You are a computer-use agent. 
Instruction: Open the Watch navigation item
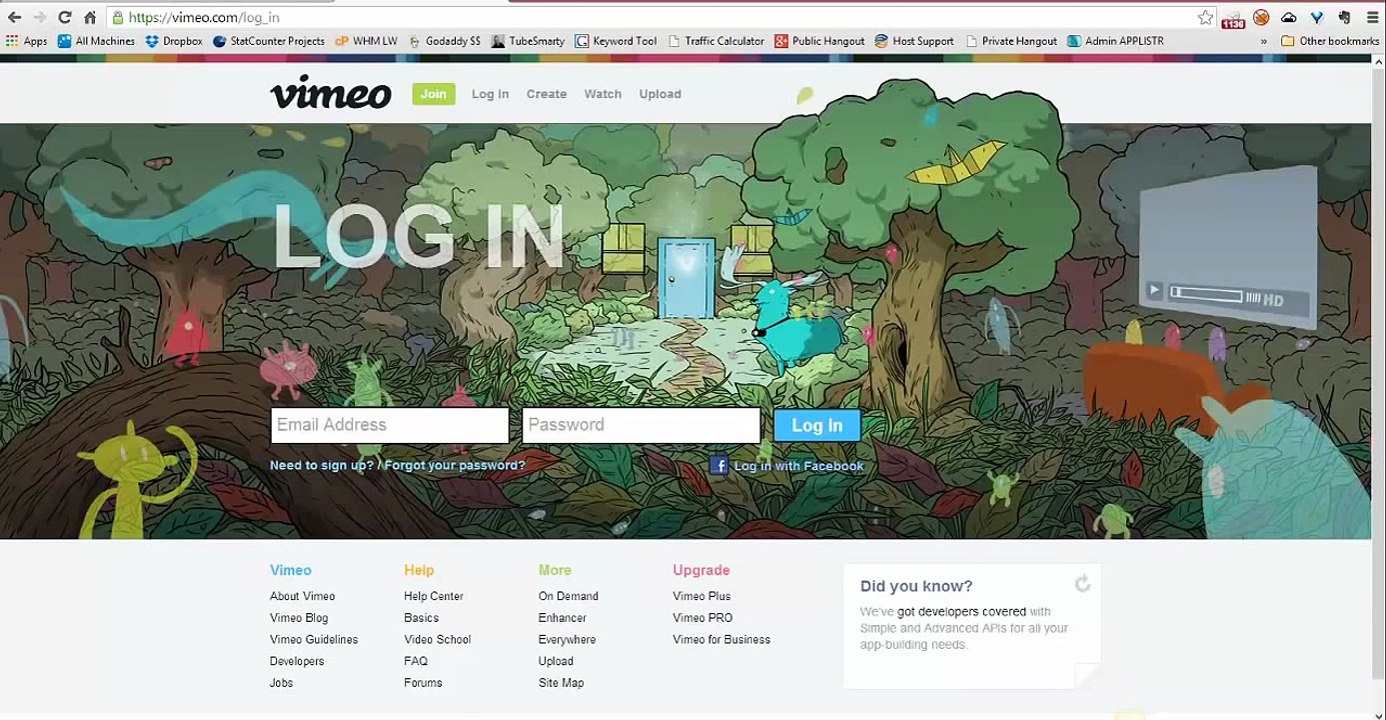tap(603, 94)
